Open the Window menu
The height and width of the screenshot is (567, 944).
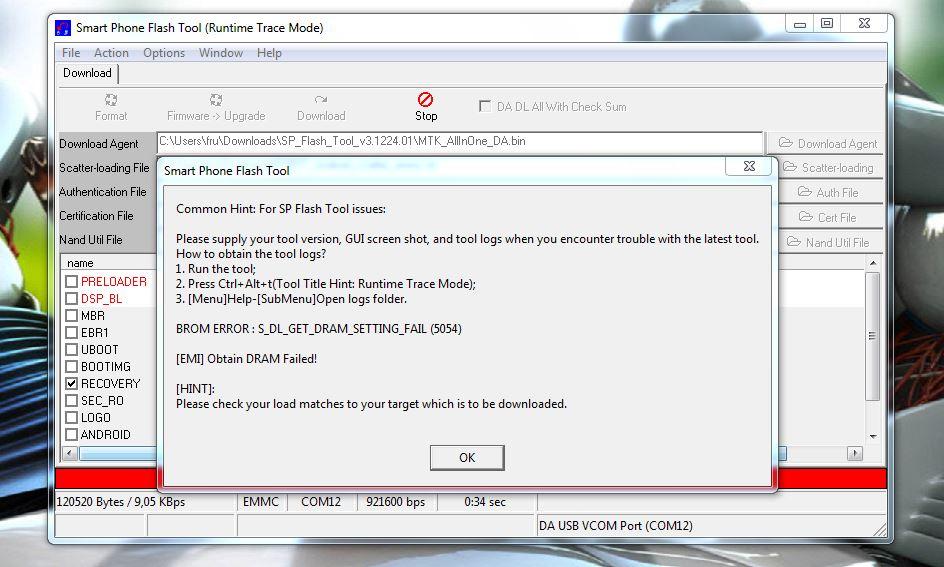tap(221, 53)
